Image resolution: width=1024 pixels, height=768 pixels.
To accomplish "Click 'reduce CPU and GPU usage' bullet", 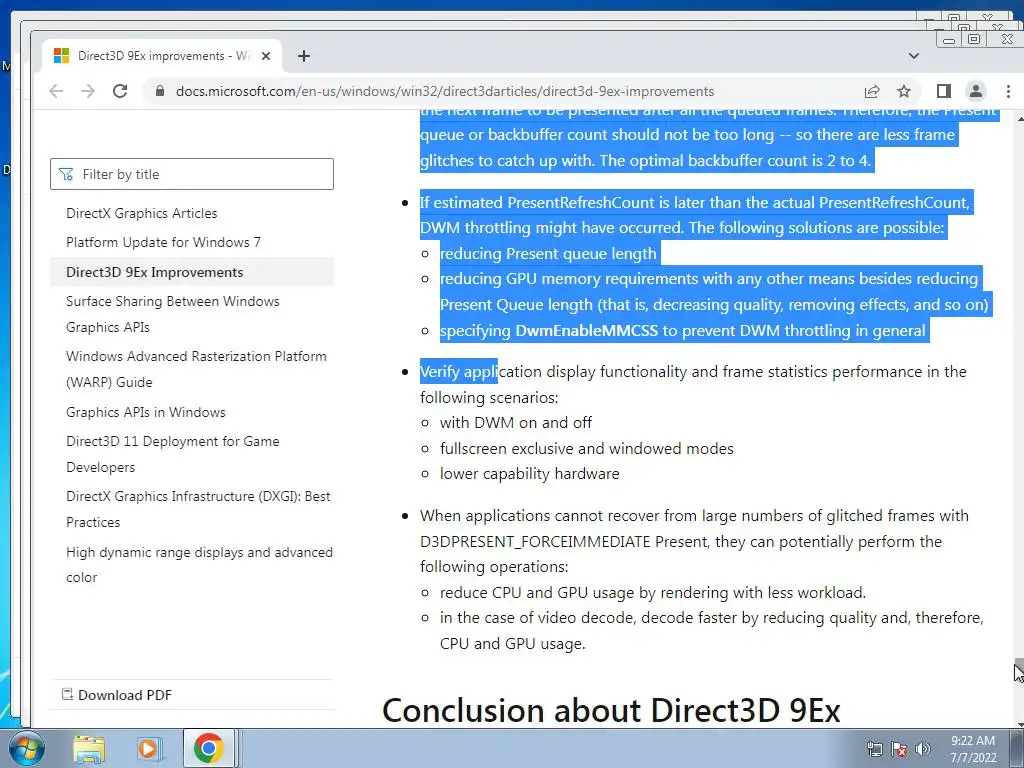I will [652, 592].
